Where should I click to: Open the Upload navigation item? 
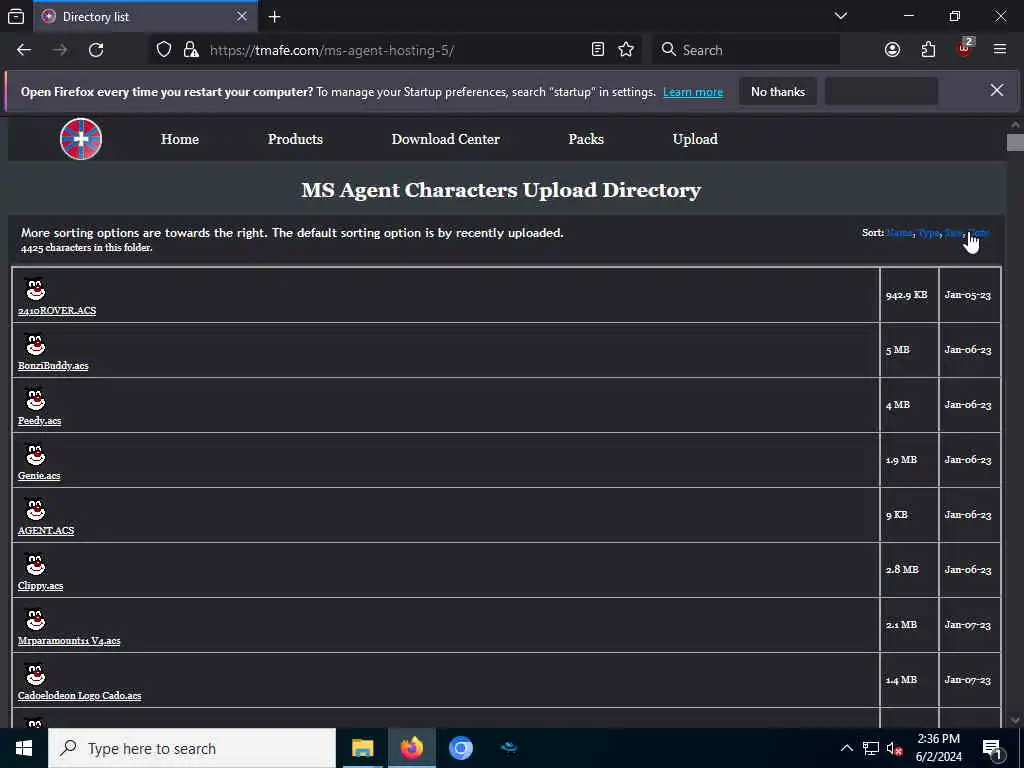[695, 139]
